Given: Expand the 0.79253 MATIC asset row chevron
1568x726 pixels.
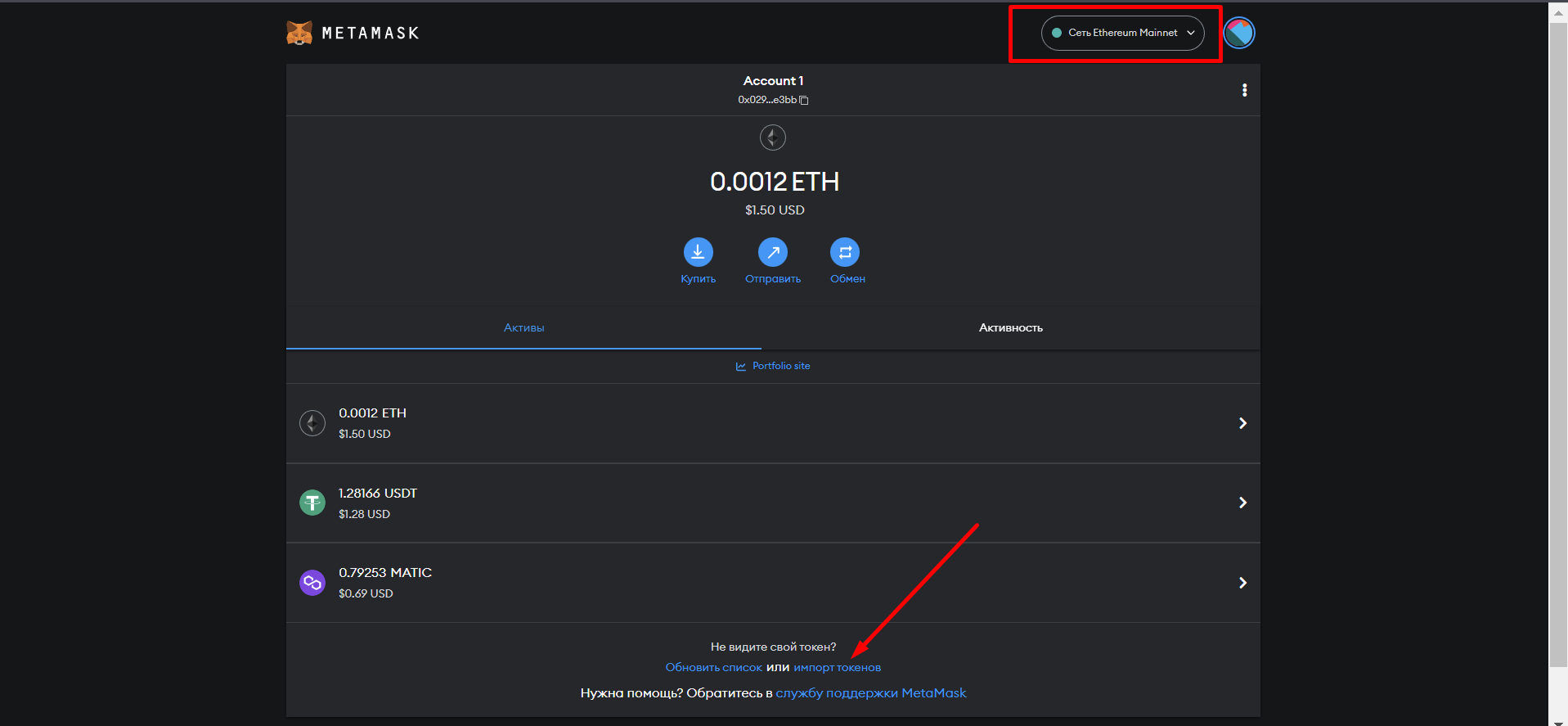Looking at the screenshot, I should click(1242, 583).
